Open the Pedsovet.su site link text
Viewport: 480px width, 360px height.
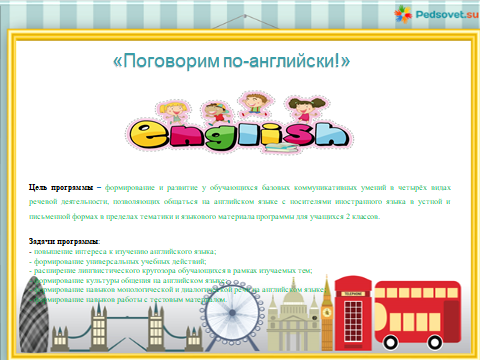[447, 15]
